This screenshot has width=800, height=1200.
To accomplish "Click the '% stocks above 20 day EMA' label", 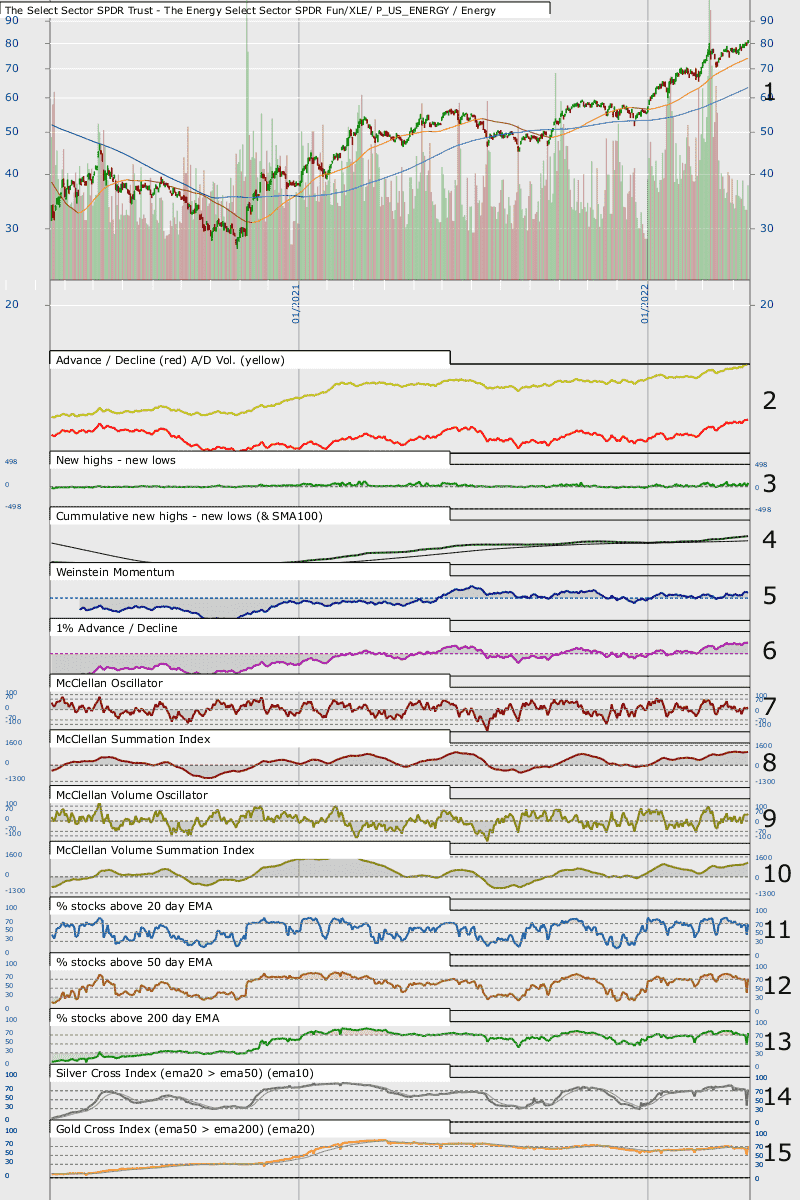I will 135,906.
